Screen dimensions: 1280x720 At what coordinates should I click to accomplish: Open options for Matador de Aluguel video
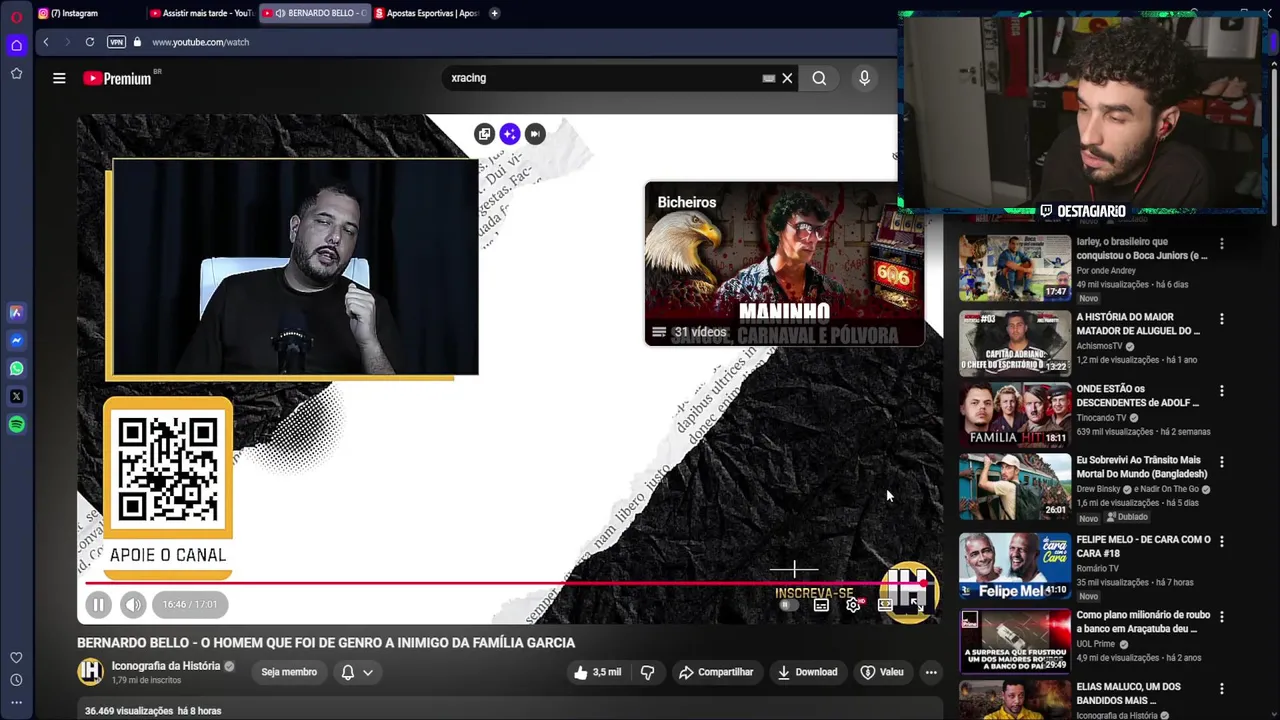pos(1221,319)
